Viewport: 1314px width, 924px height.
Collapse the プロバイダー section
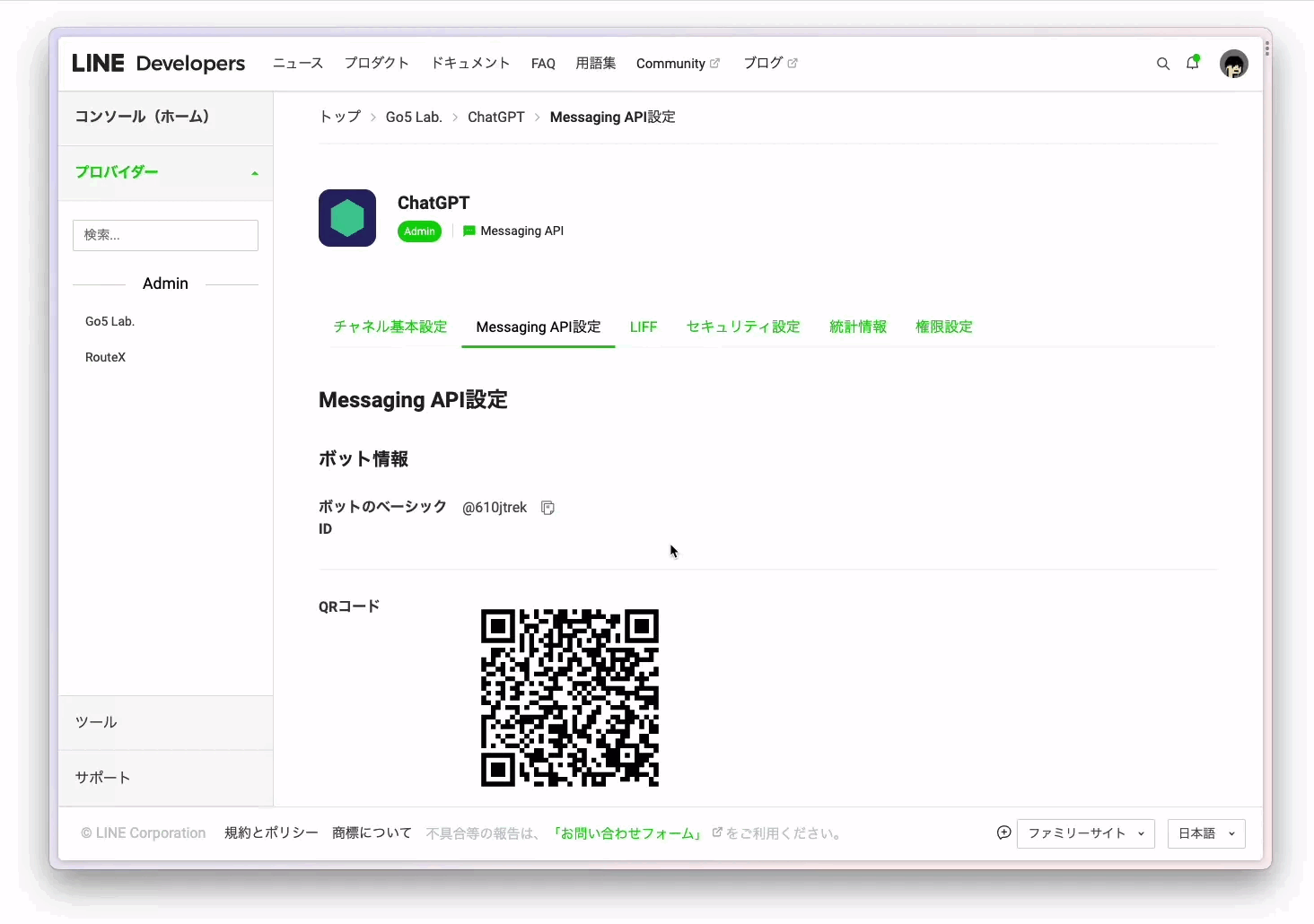pyautogui.click(x=166, y=172)
